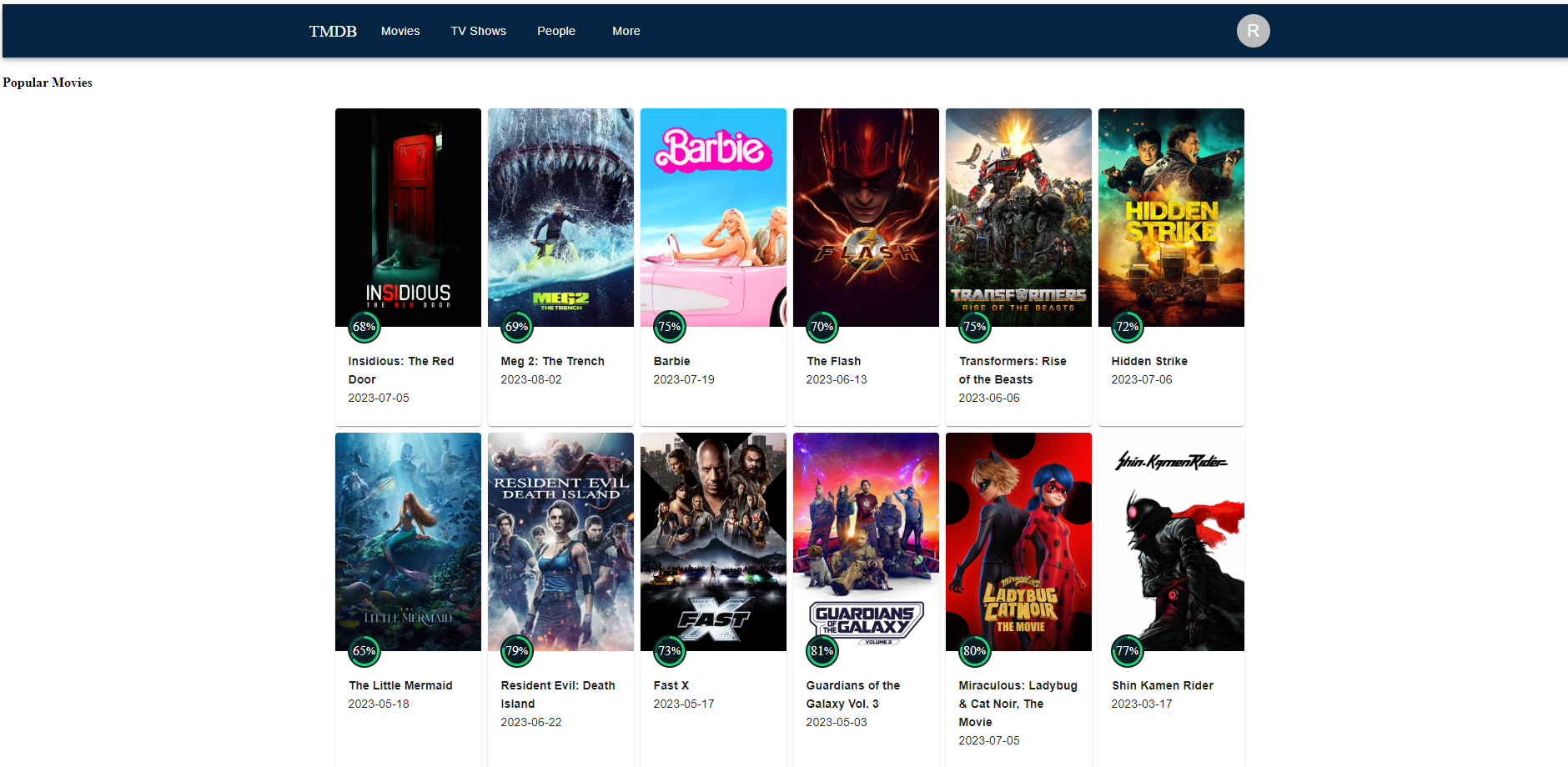Click Resident Evil release date 2023-06-22

click(x=531, y=722)
